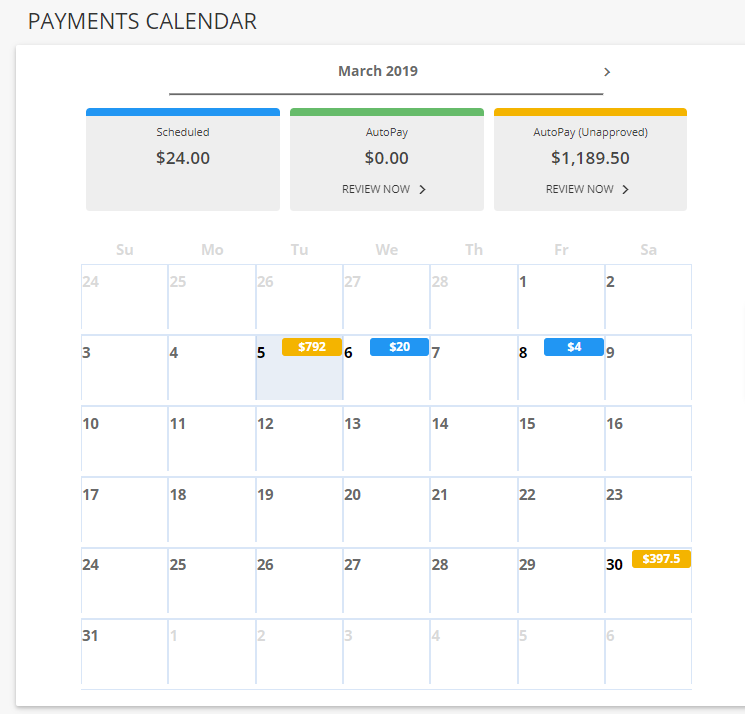
Task: Select March 15 on the calendar
Action: tap(561, 438)
